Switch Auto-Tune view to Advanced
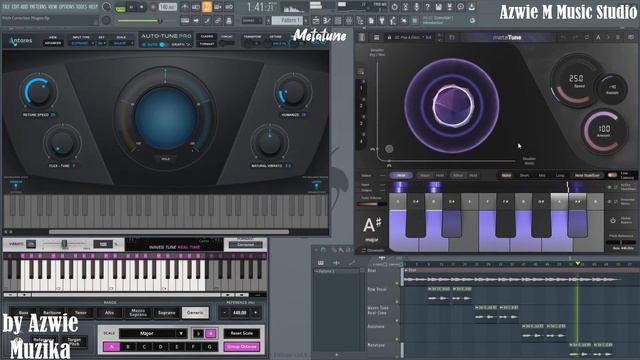640x360 pixels. pyautogui.click(x=53, y=43)
